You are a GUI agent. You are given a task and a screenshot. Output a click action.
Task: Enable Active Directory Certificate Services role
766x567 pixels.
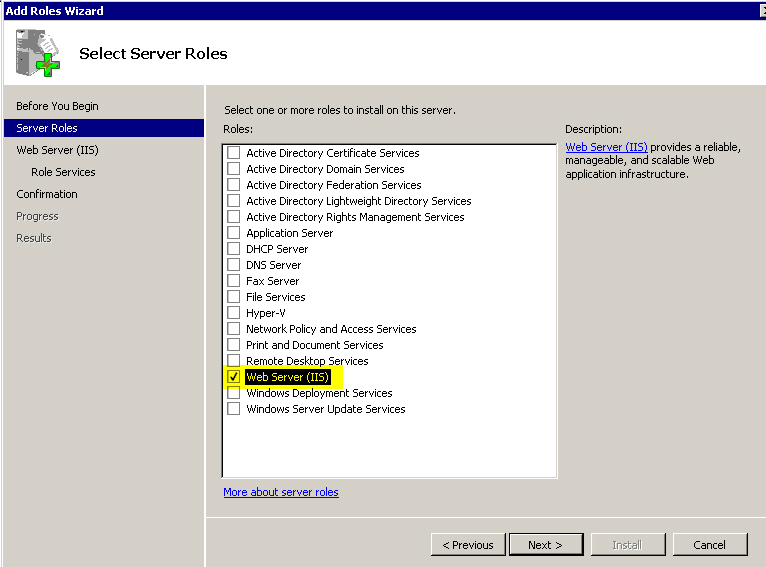pyautogui.click(x=234, y=153)
